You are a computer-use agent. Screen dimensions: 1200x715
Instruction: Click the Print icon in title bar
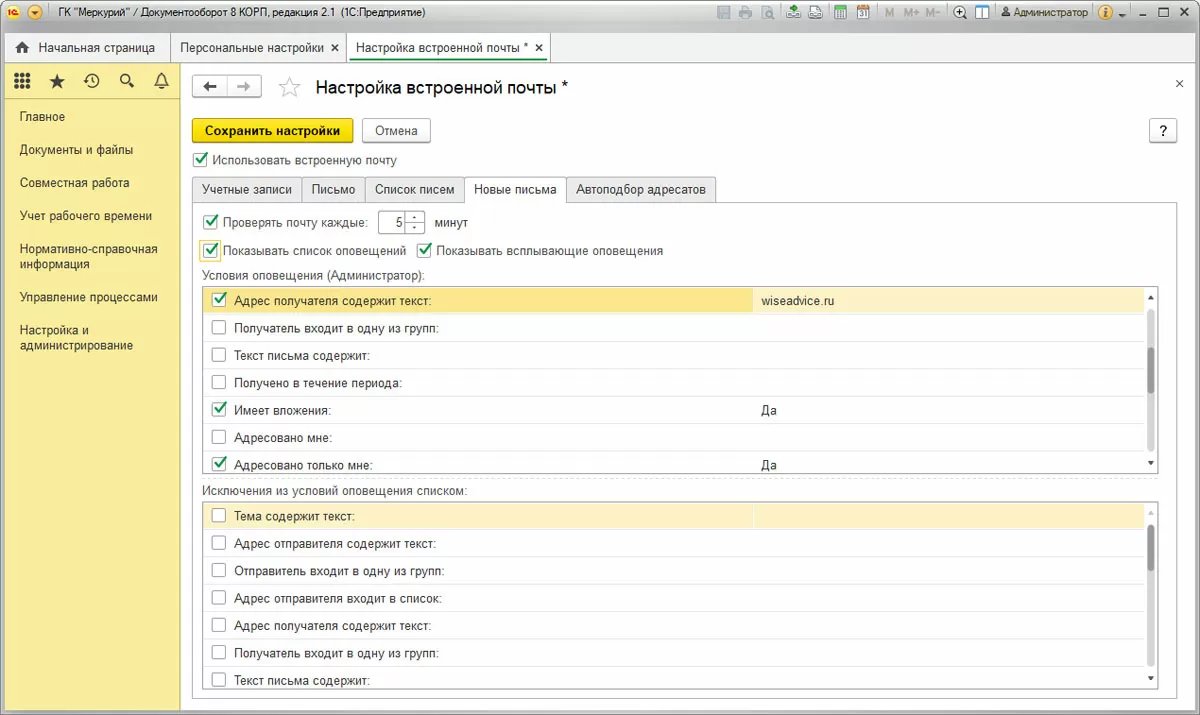pos(746,13)
